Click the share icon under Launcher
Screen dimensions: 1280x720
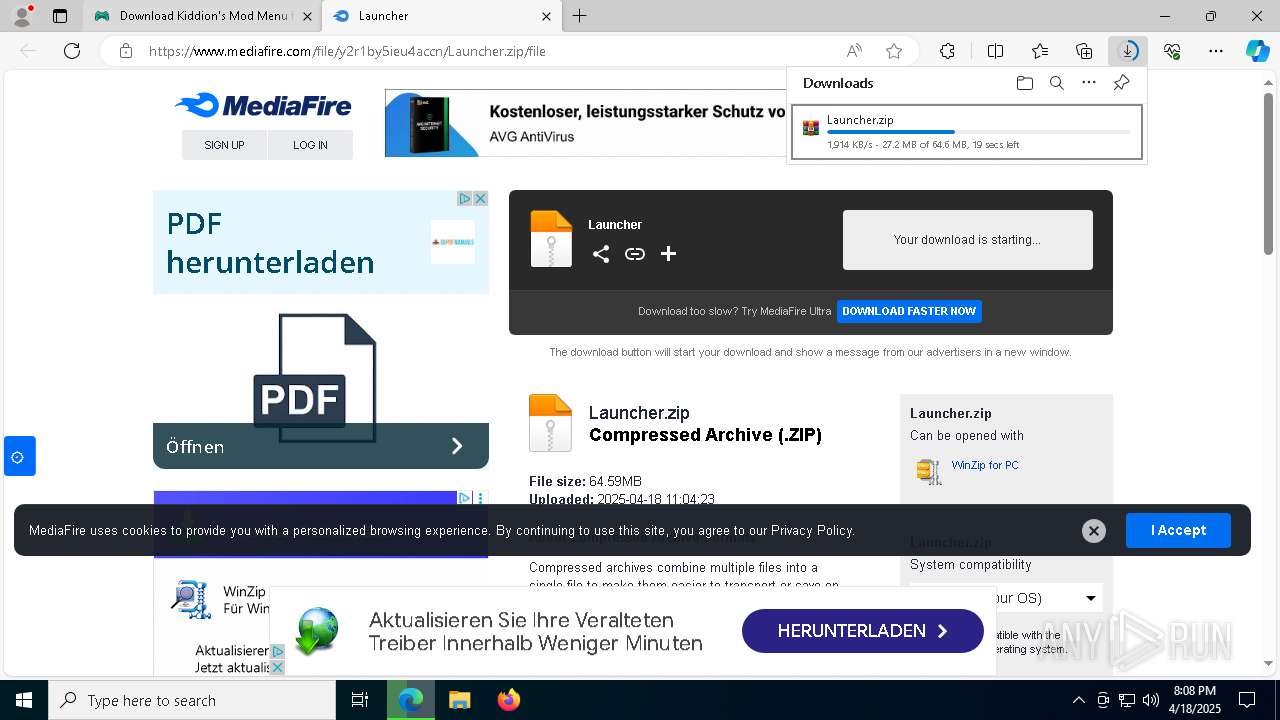[601, 254]
